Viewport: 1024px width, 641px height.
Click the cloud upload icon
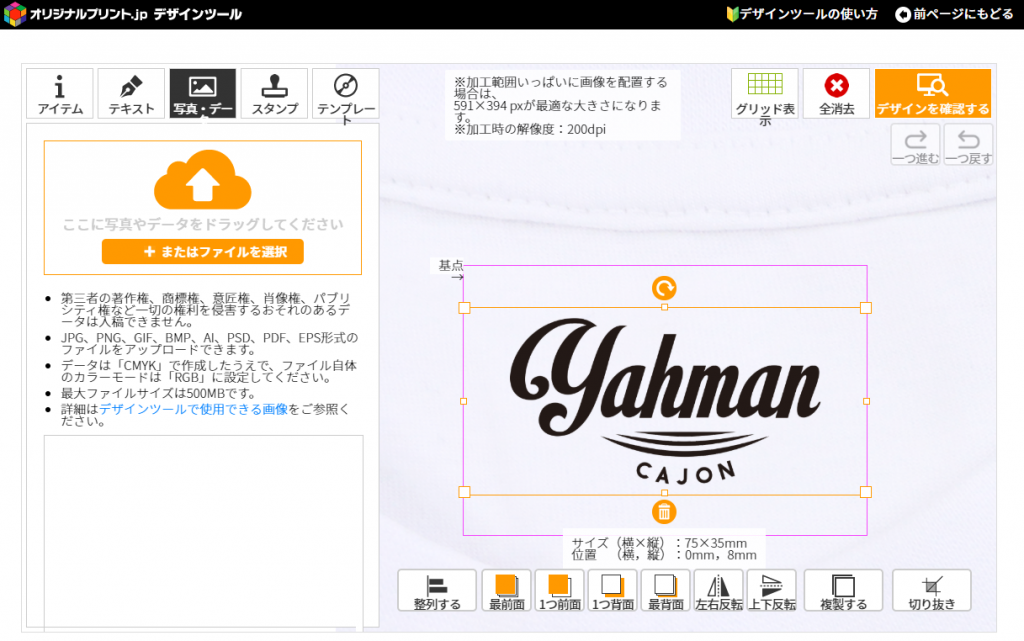202,179
